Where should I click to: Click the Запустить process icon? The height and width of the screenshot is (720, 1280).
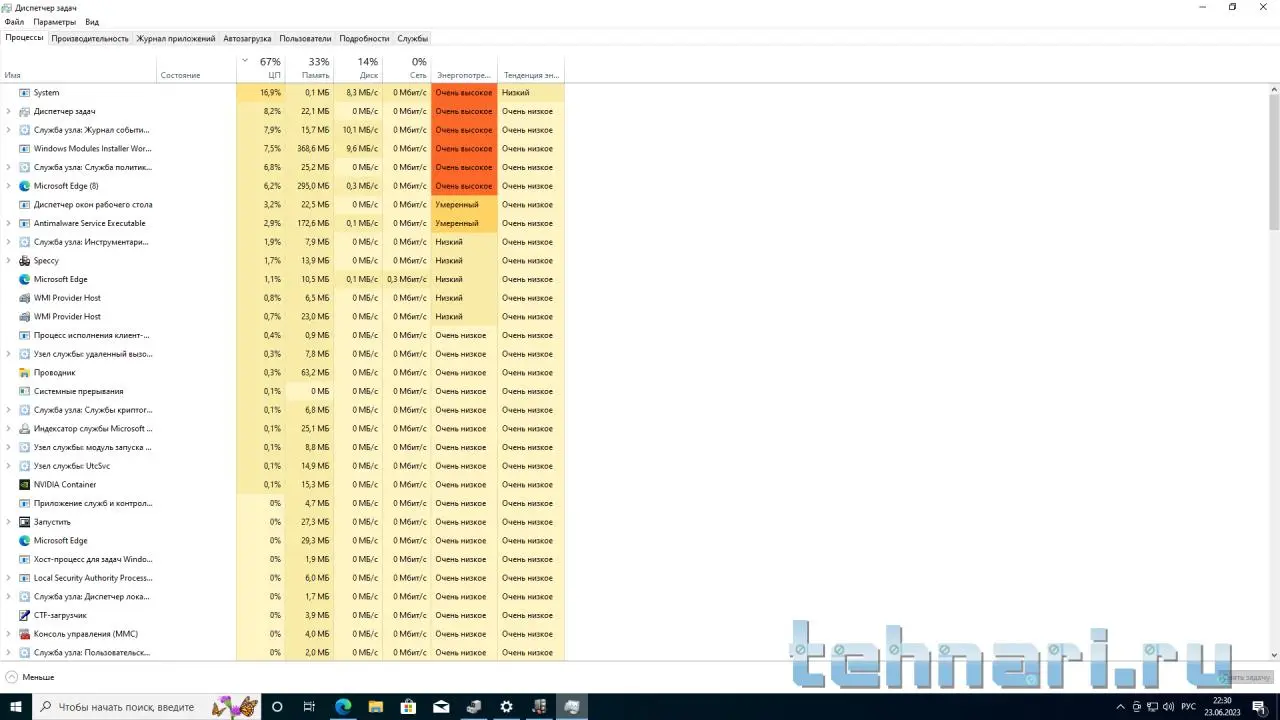click(x=25, y=522)
